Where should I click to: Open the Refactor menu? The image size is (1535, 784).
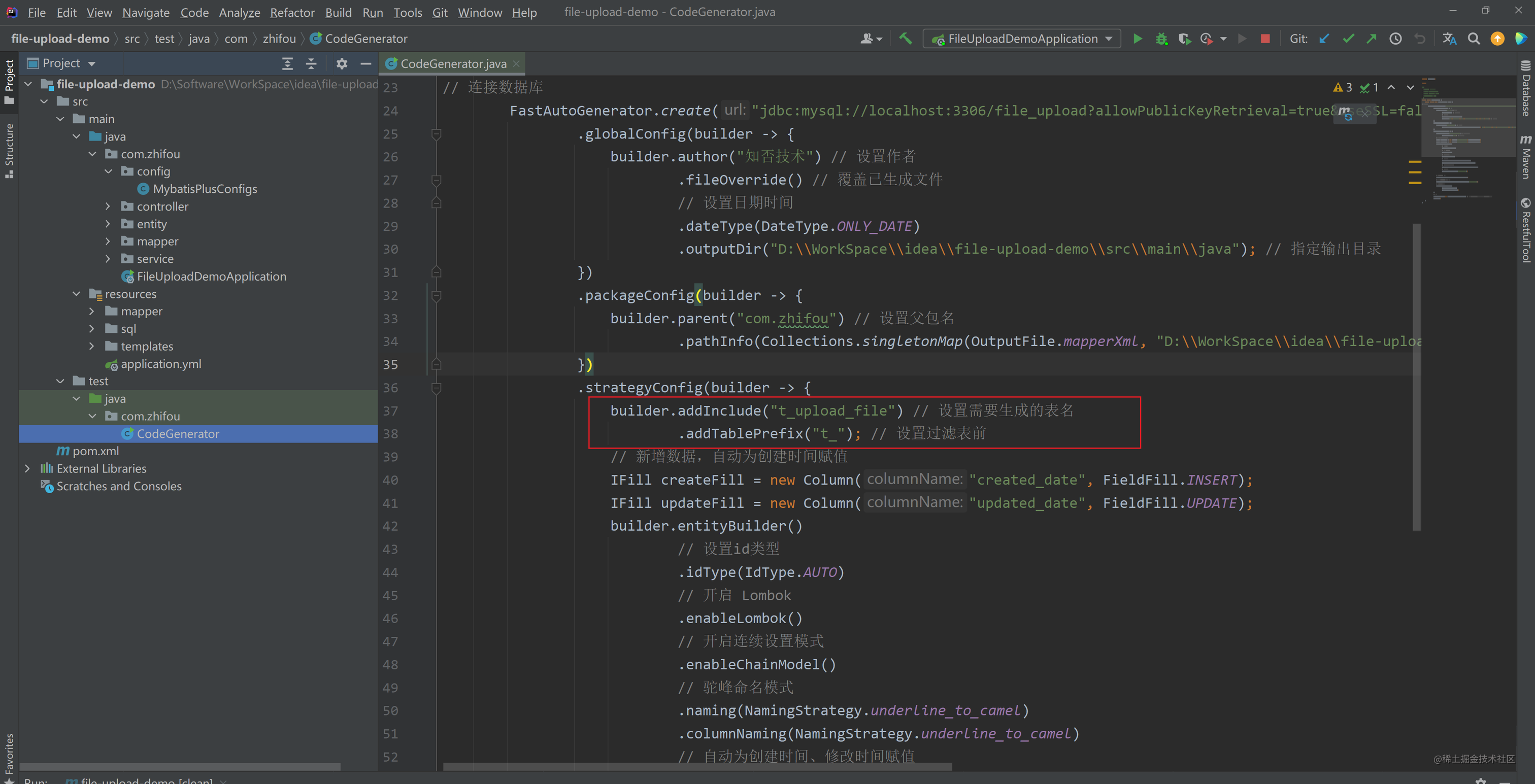coord(292,13)
